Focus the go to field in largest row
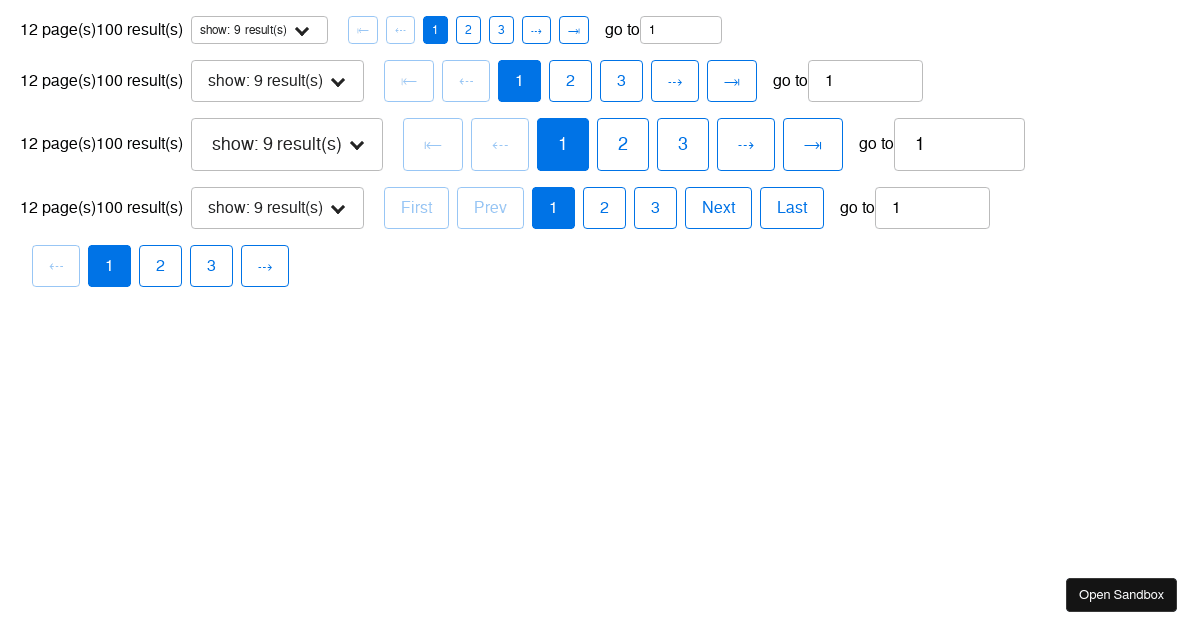The image size is (1200, 630). pos(959,144)
